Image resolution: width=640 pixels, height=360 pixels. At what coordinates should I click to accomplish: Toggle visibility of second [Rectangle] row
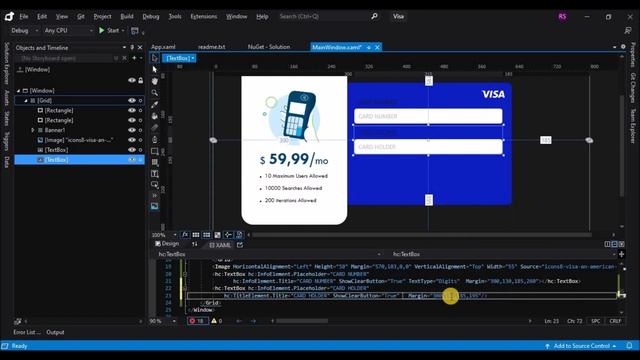click(131, 120)
